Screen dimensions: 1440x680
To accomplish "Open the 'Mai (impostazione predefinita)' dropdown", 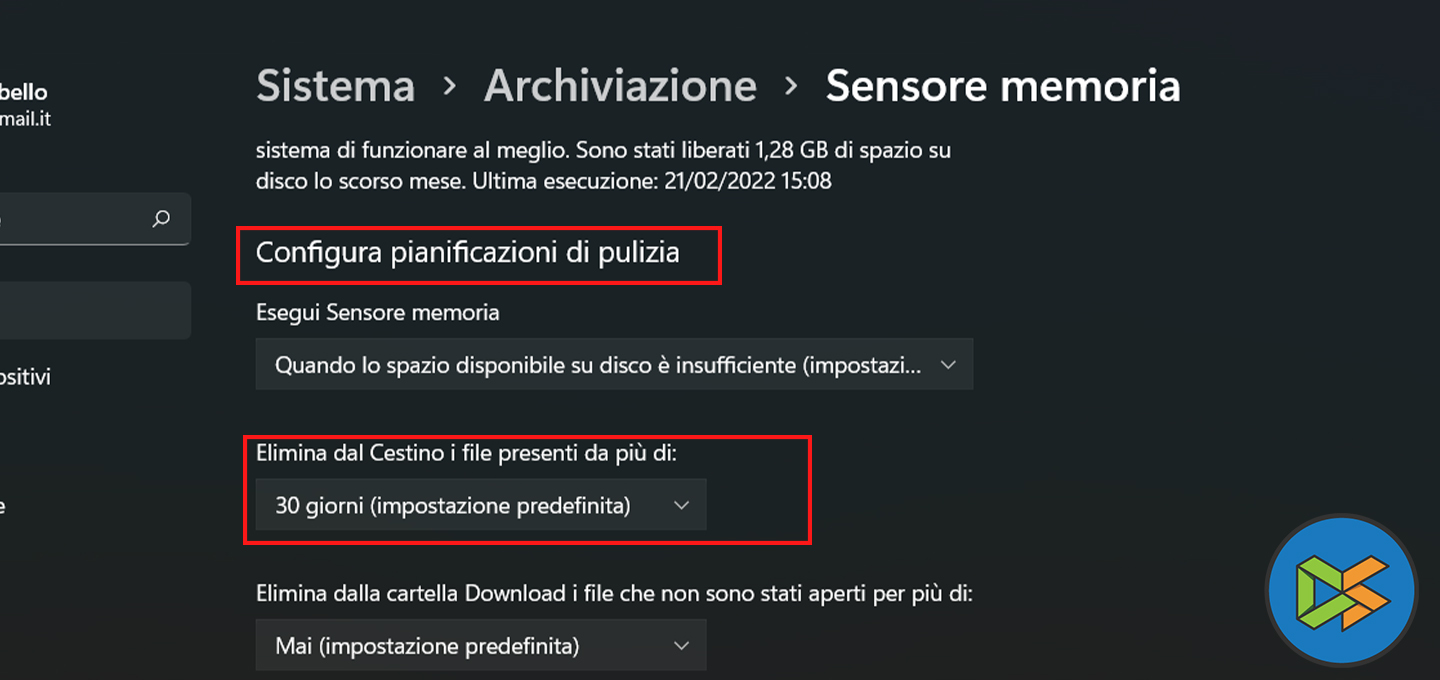I will [480, 646].
